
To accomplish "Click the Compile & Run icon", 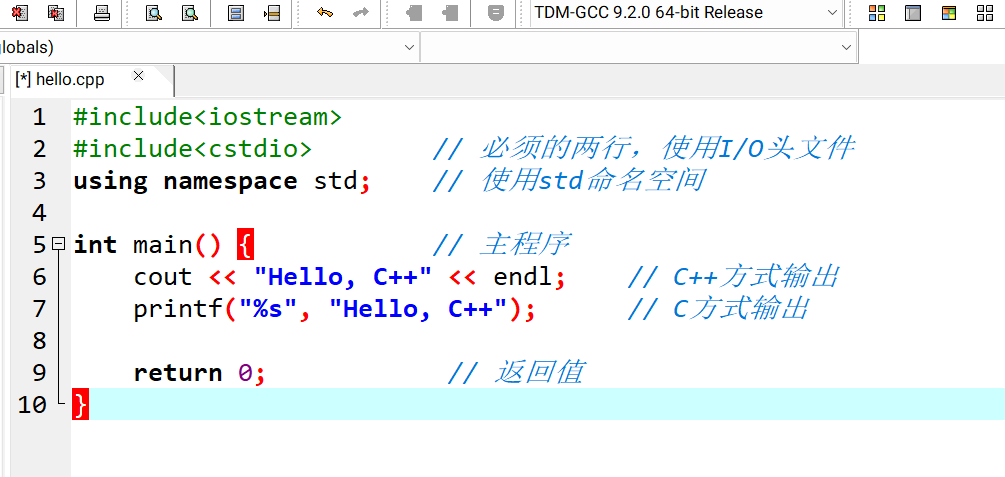I will click(949, 13).
